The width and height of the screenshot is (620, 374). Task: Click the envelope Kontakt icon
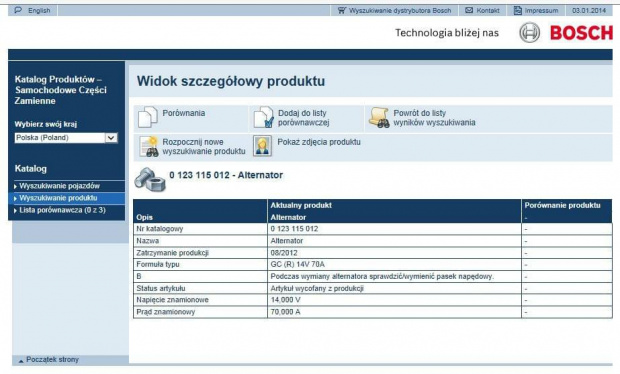tap(469, 10)
